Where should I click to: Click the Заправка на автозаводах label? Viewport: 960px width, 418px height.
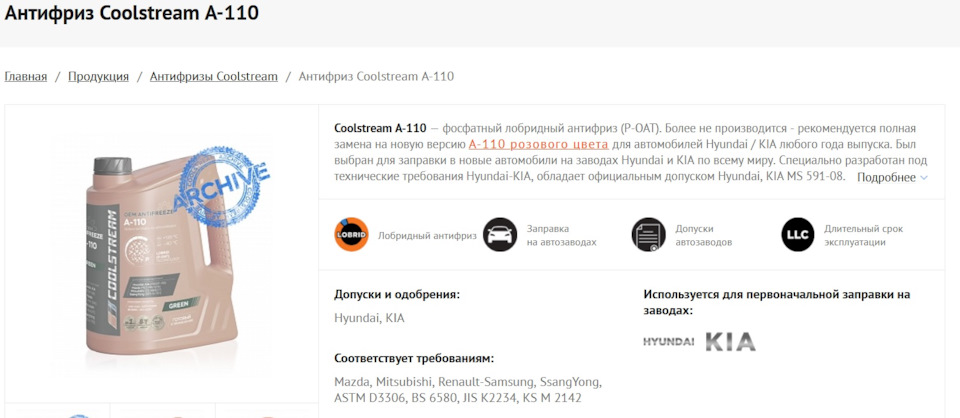(x=561, y=235)
